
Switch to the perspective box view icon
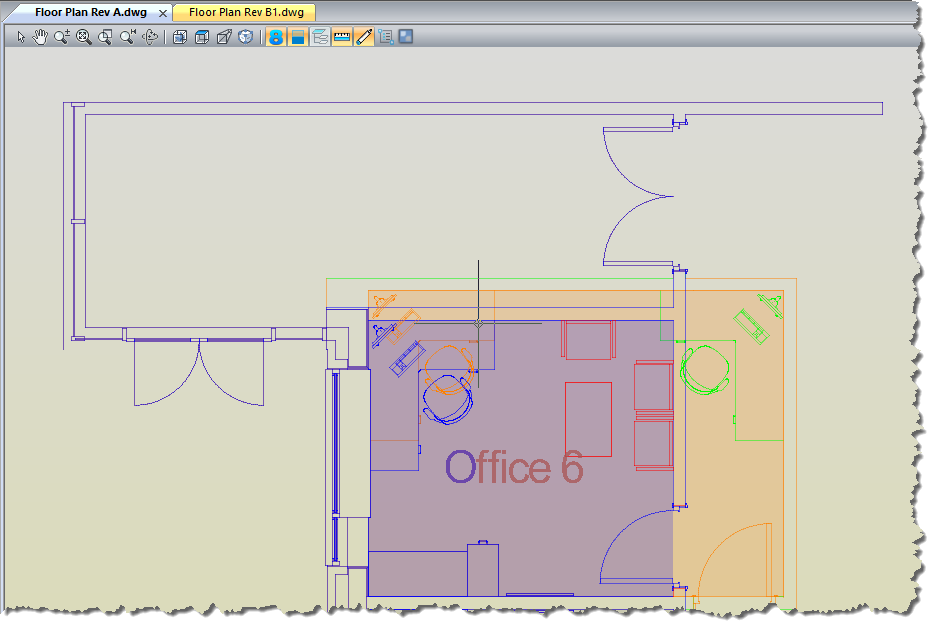point(224,37)
